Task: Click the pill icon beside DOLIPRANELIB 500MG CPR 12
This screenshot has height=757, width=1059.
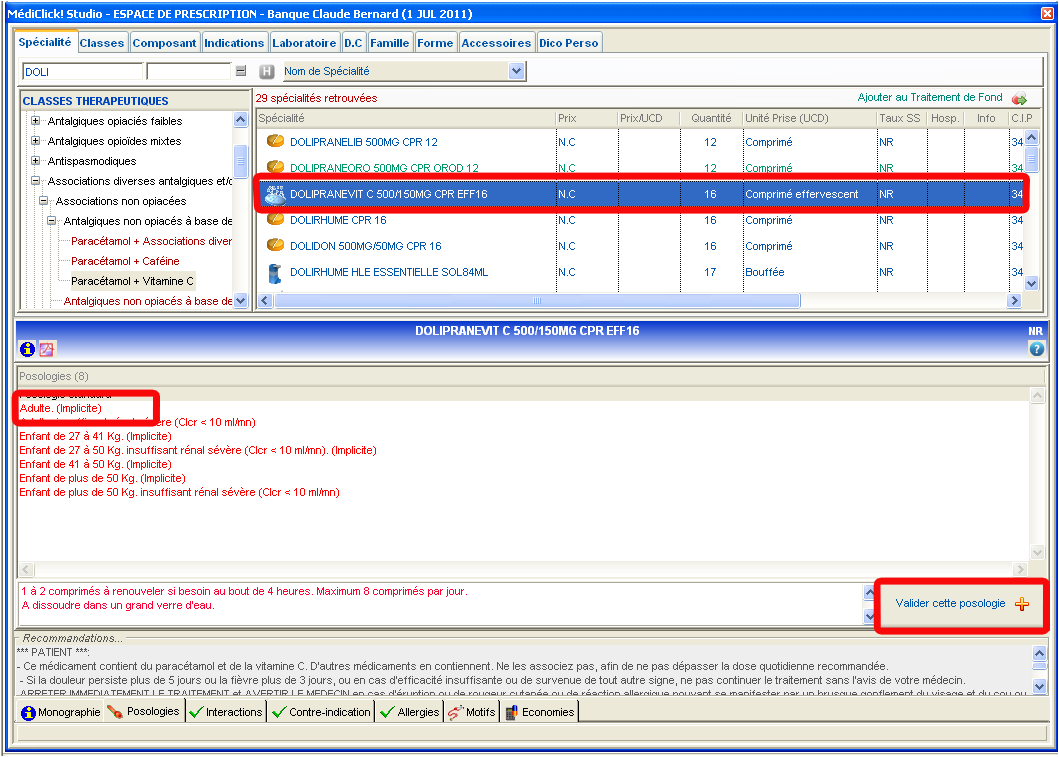Action: [275, 141]
